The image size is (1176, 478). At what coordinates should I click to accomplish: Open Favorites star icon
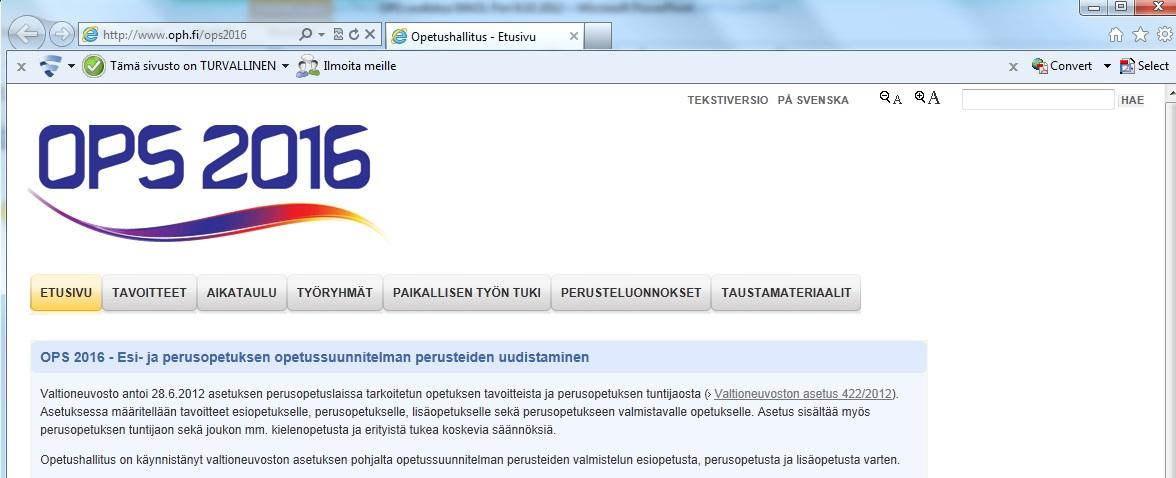pos(1140,35)
